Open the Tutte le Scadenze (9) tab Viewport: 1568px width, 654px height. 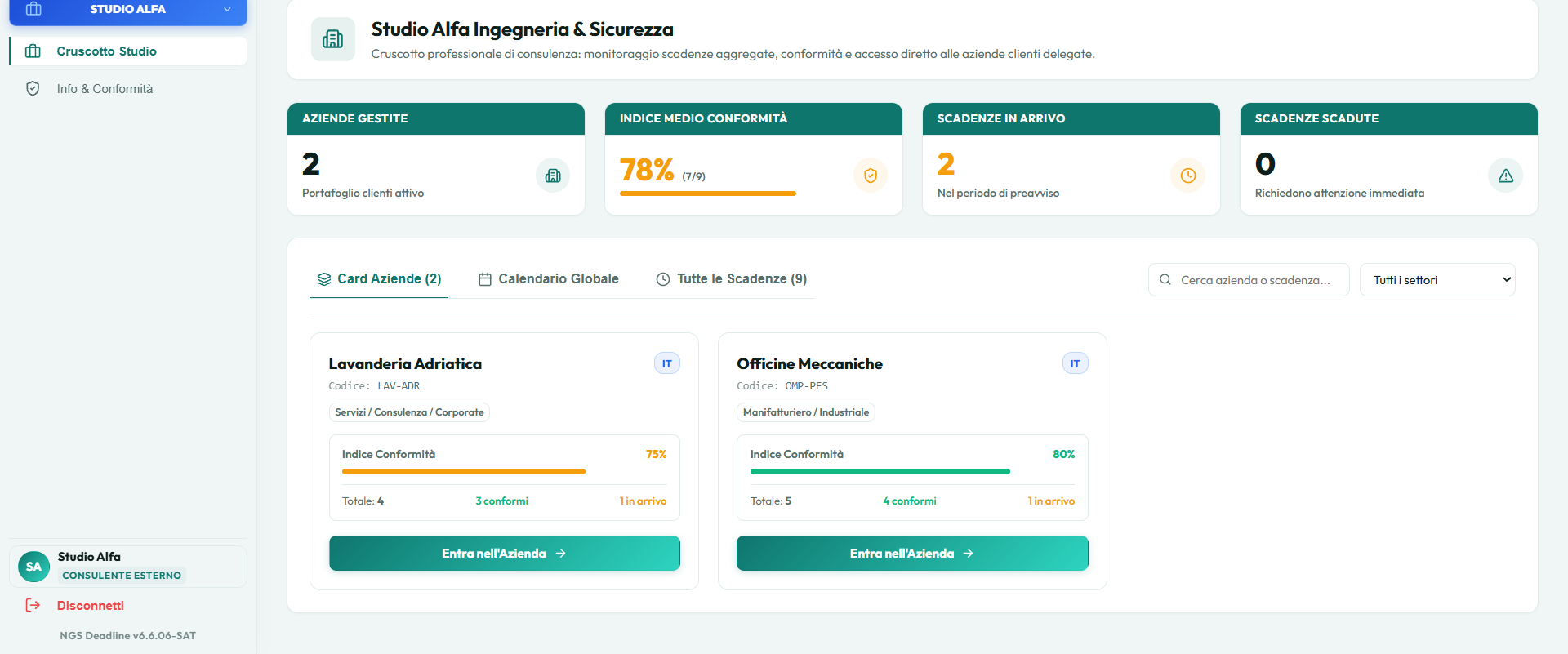point(732,279)
